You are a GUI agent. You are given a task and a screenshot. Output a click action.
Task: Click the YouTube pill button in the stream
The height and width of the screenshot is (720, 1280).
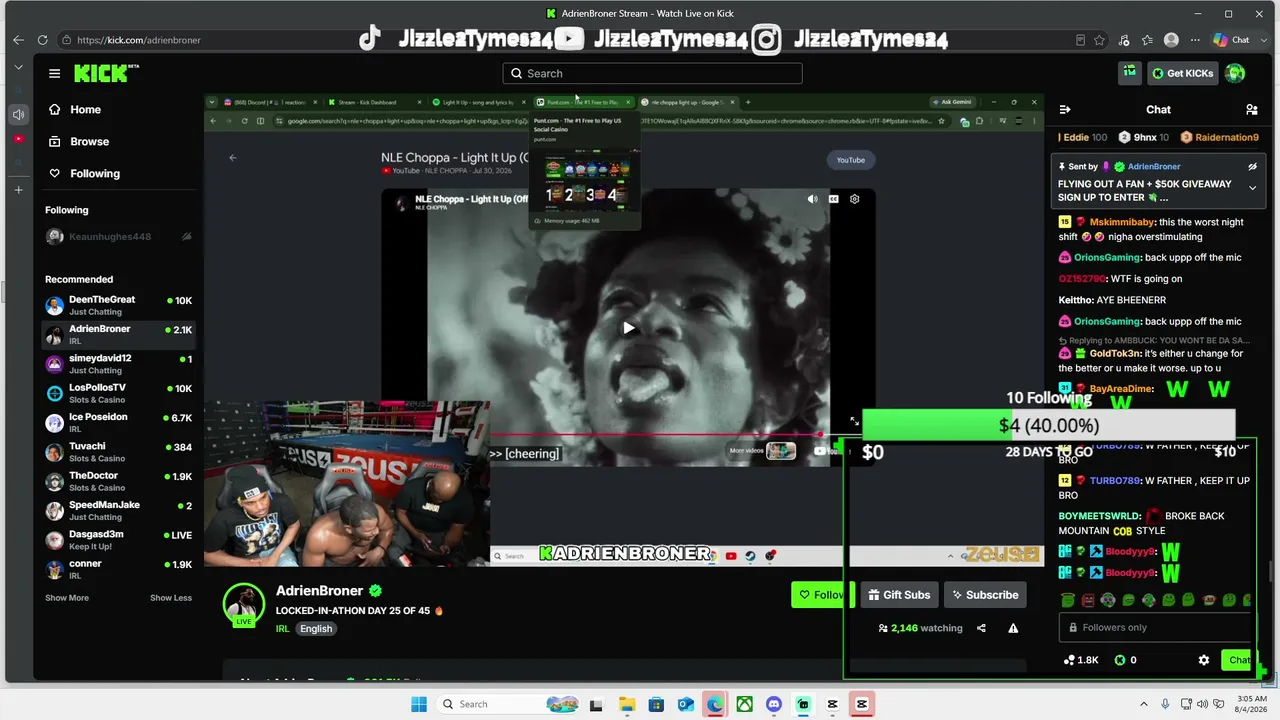coord(851,160)
